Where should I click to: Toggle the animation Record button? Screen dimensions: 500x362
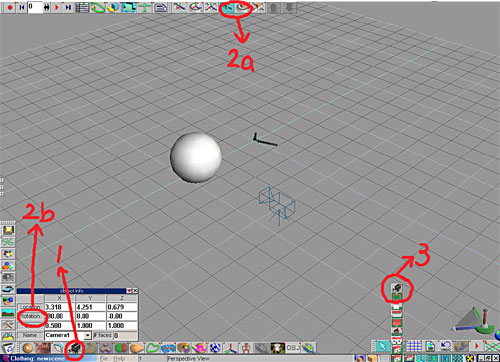(x=10, y=7)
